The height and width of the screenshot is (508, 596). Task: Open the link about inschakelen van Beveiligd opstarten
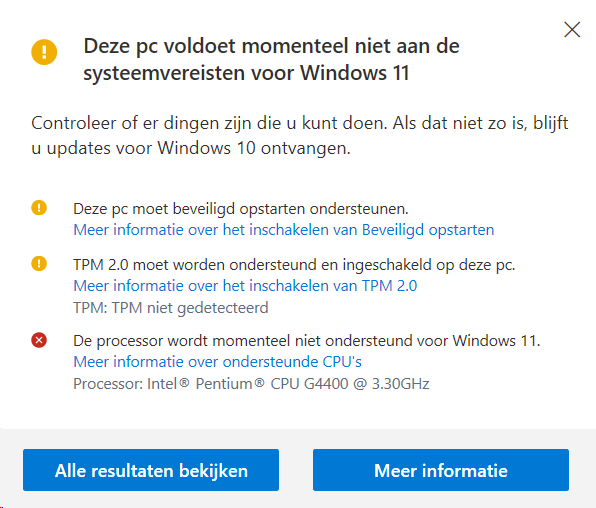(284, 230)
